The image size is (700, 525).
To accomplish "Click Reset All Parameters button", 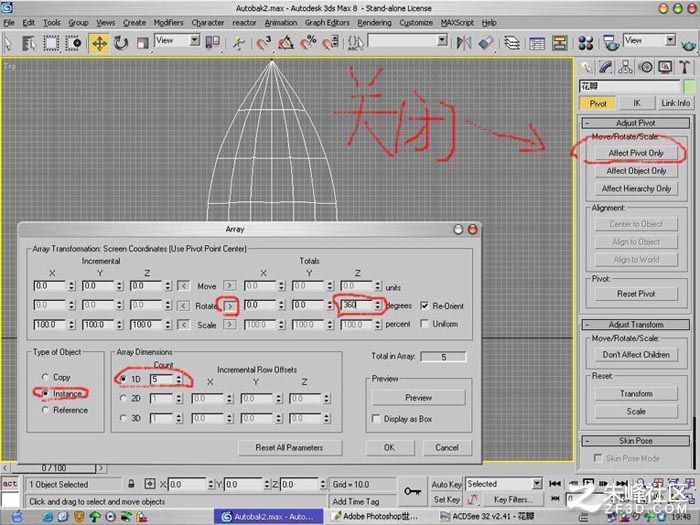I will [x=289, y=447].
